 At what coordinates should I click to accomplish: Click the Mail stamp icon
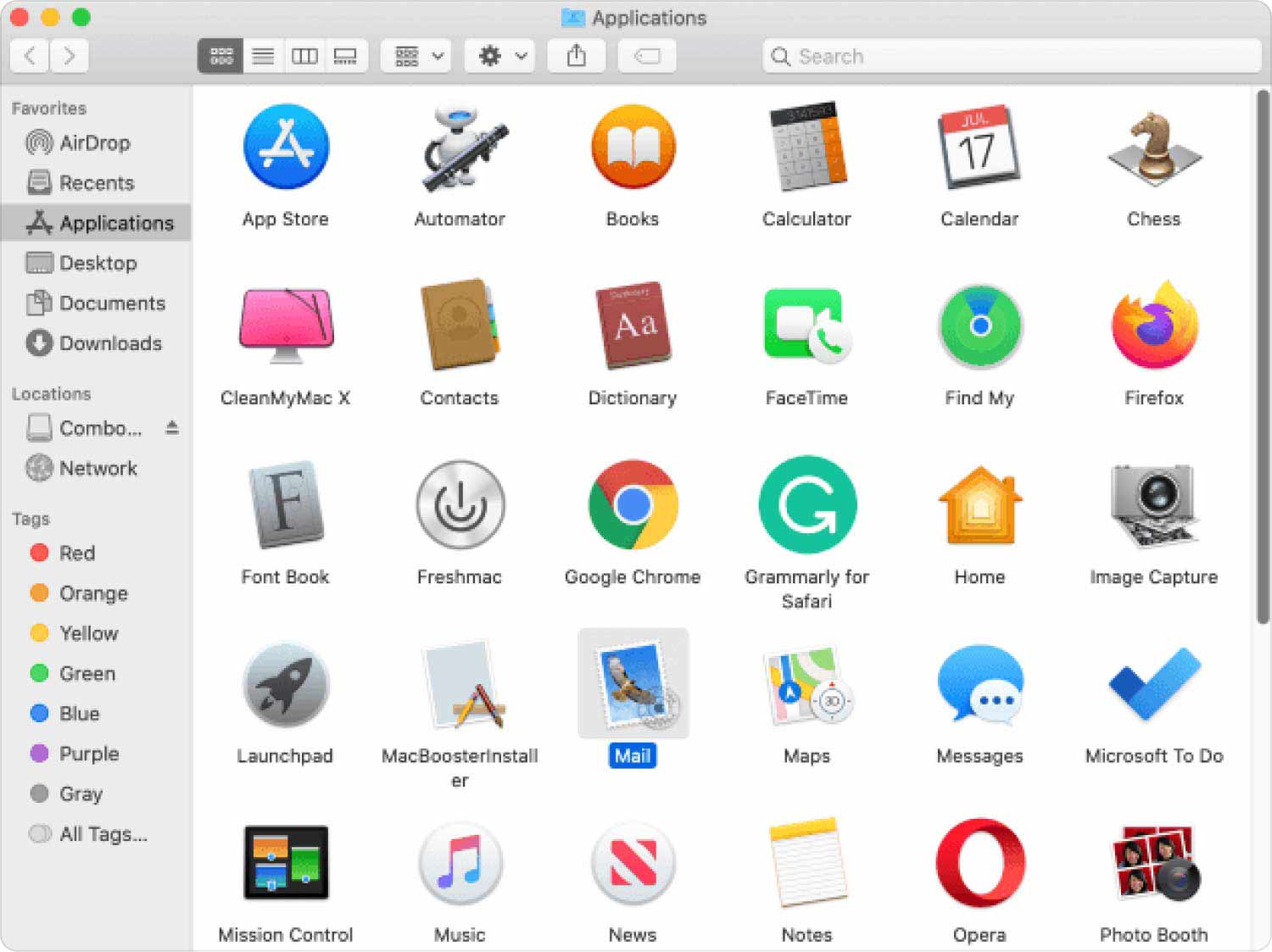tap(633, 682)
